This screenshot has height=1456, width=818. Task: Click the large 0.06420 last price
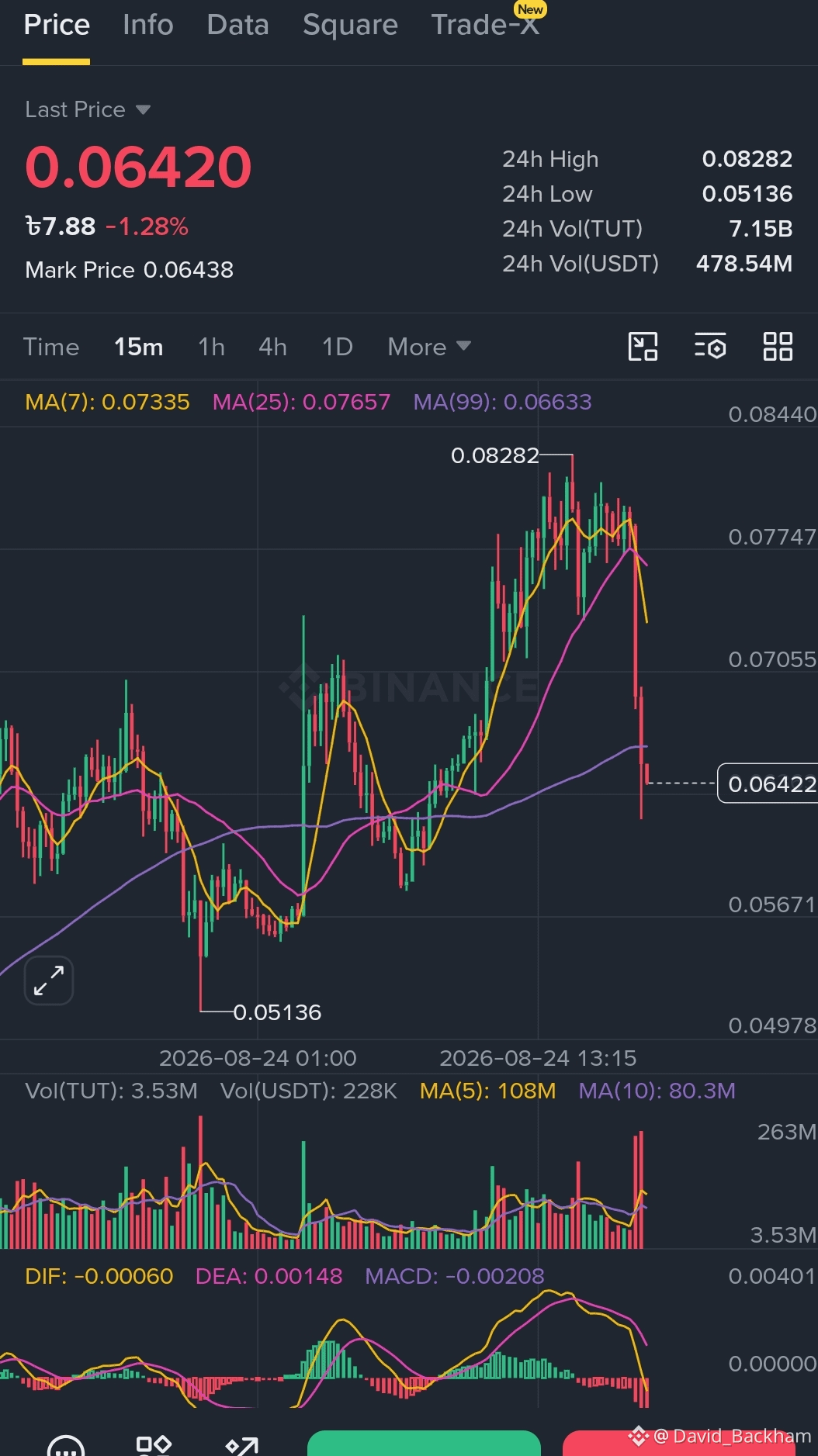[x=138, y=167]
